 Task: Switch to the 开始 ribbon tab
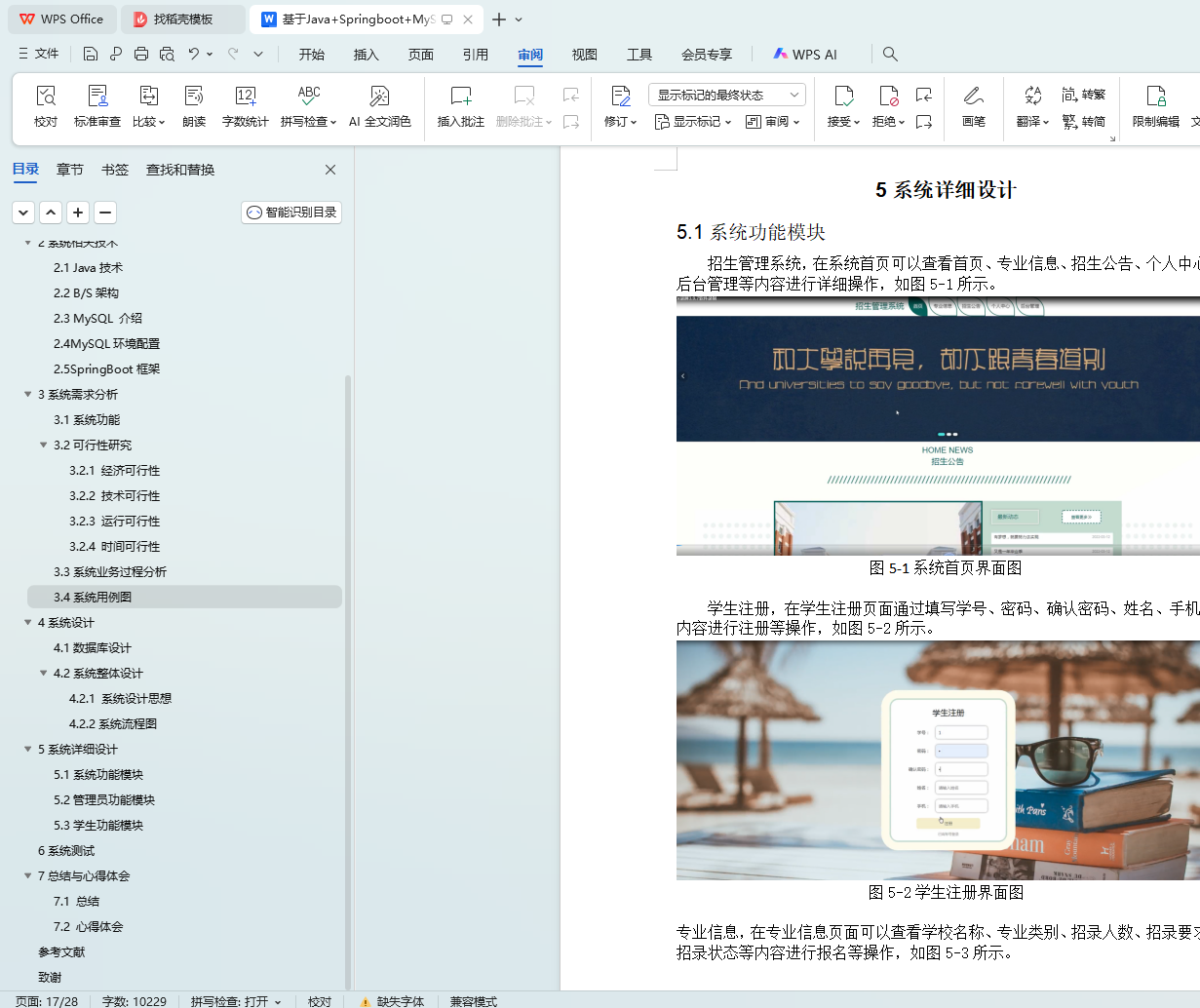tap(312, 55)
